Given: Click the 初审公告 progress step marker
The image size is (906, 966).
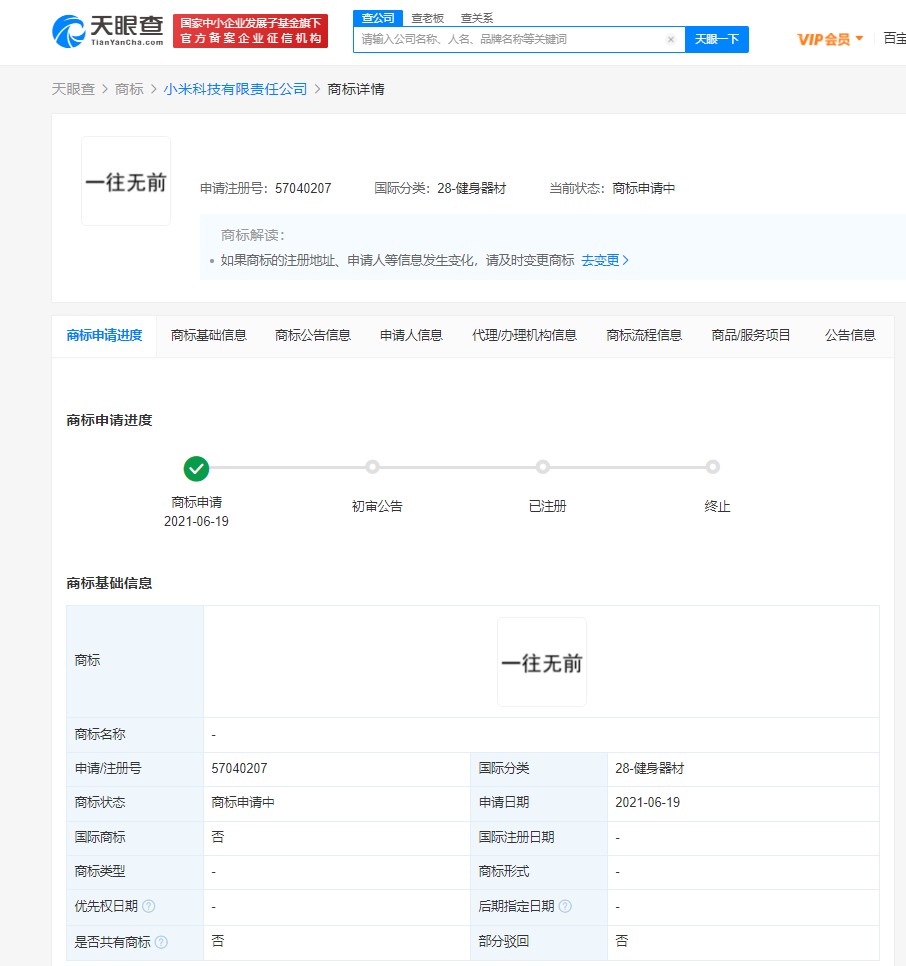Looking at the screenshot, I should 373,467.
